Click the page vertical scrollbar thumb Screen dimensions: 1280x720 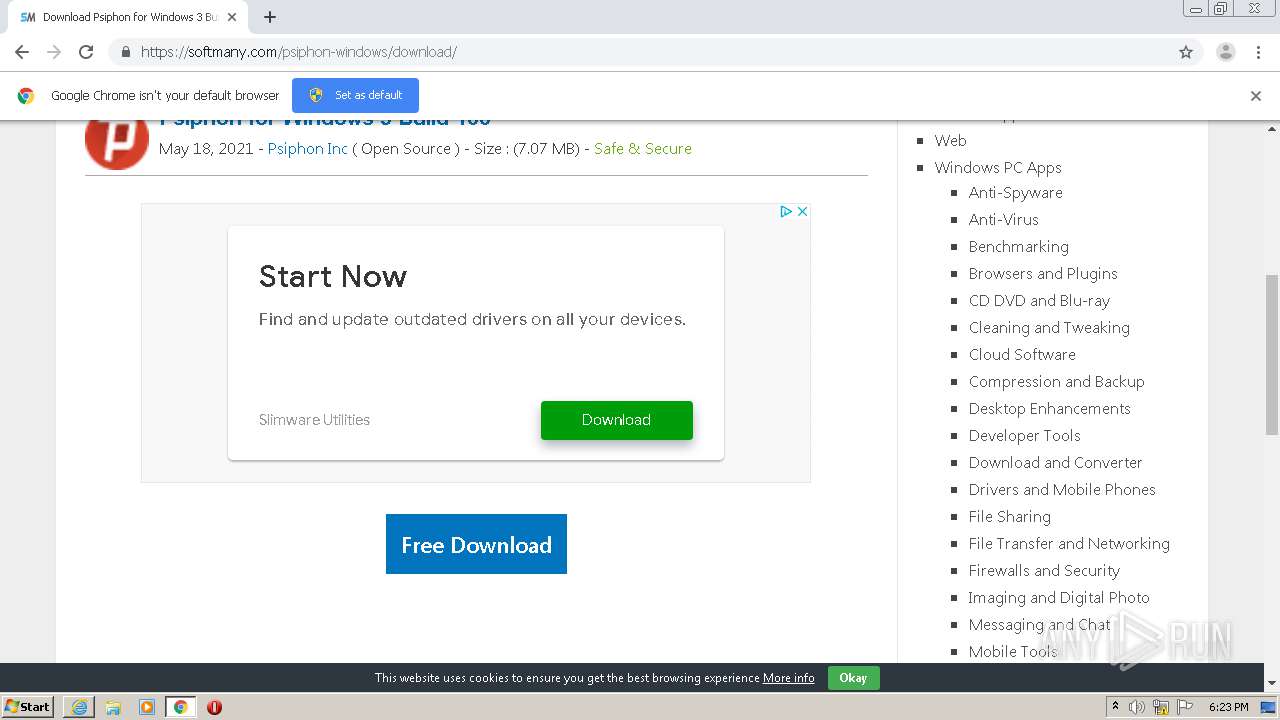[x=1272, y=355]
